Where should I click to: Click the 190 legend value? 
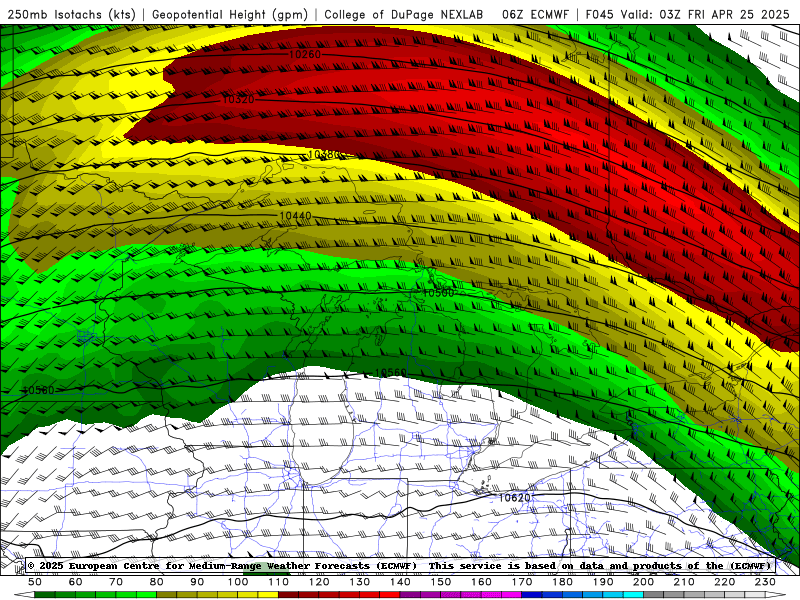603,582
